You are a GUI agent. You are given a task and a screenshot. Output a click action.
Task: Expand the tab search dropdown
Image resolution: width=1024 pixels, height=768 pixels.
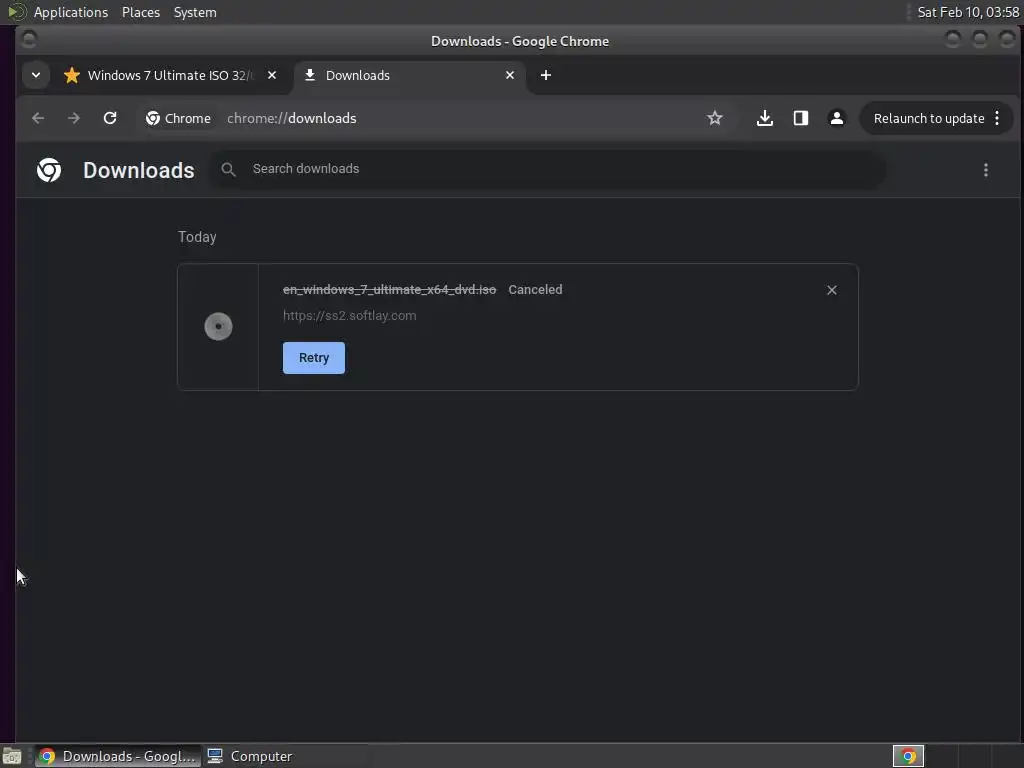pyautogui.click(x=36, y=75)
